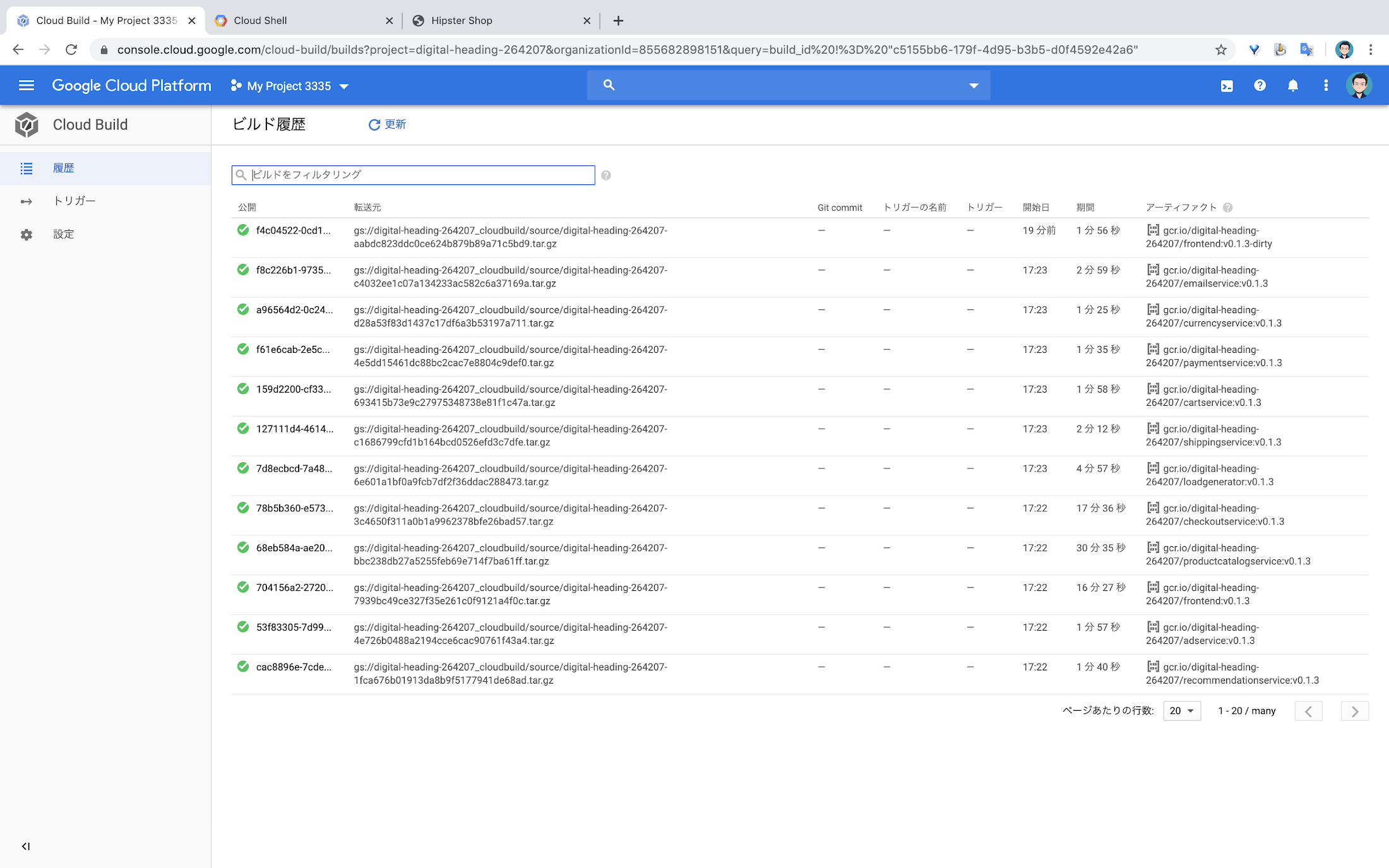The image size is (1389, 868).
Task: Click the next page navigation arrow
Action: click(x=1354, y=710)
